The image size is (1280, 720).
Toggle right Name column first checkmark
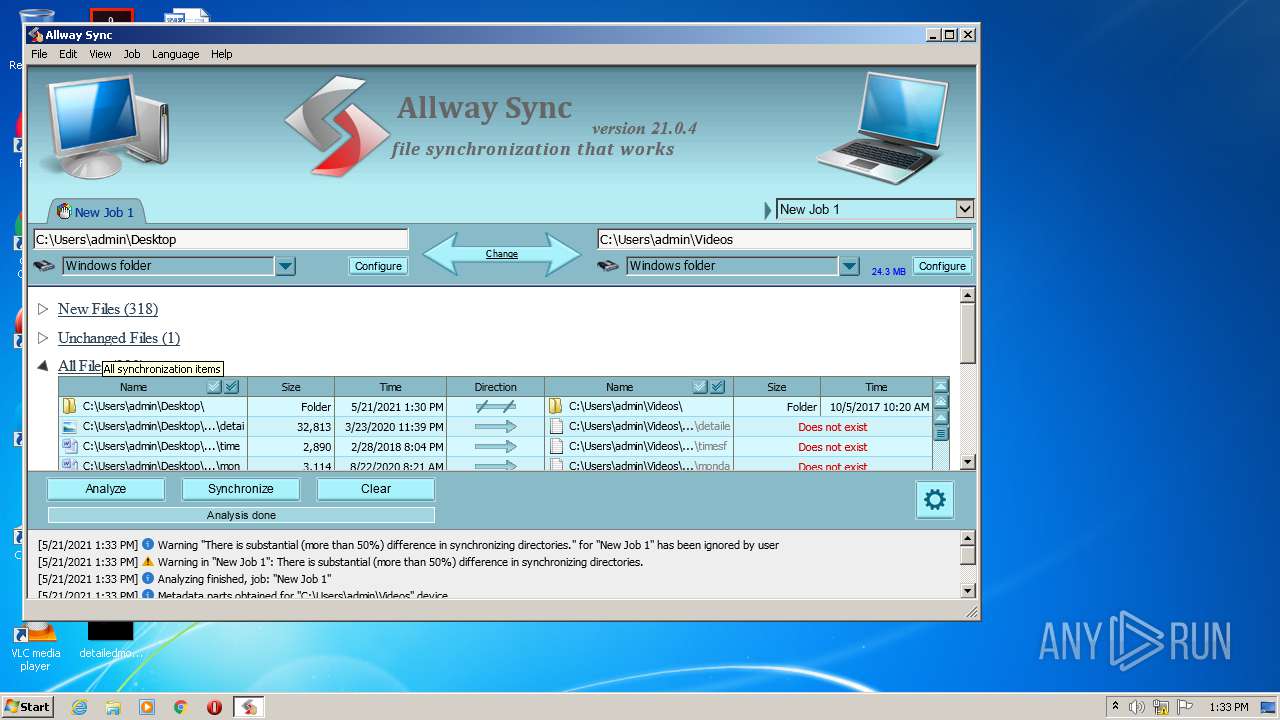point(700,387)
